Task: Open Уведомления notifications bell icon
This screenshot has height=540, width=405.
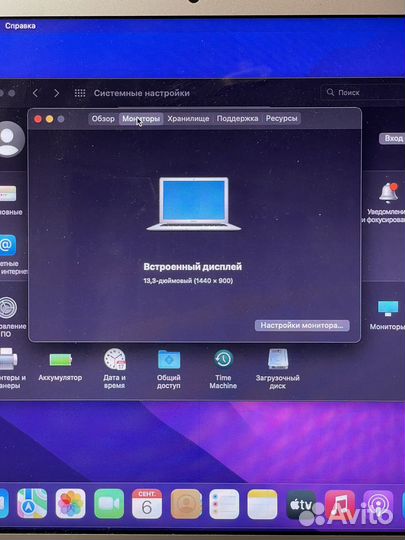Action: point(388,193)
